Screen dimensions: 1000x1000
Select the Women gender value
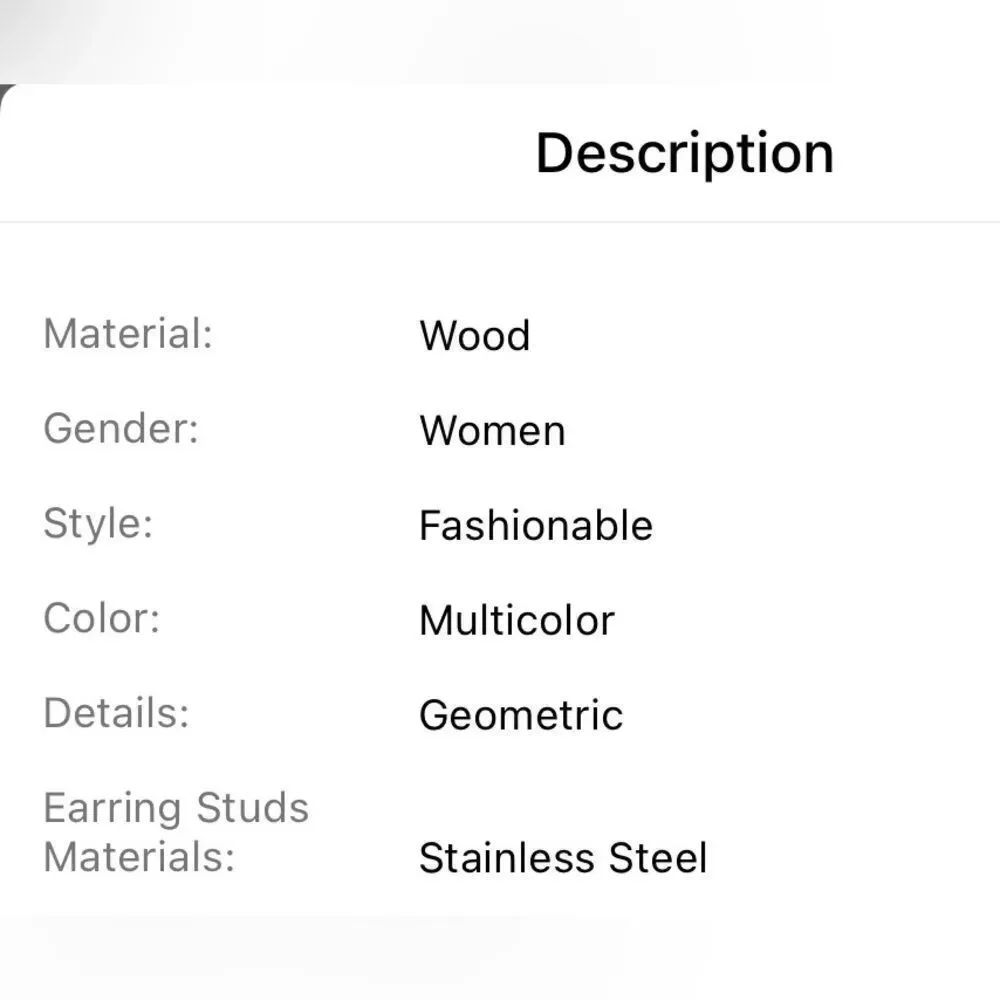click(x=492, y=431)
